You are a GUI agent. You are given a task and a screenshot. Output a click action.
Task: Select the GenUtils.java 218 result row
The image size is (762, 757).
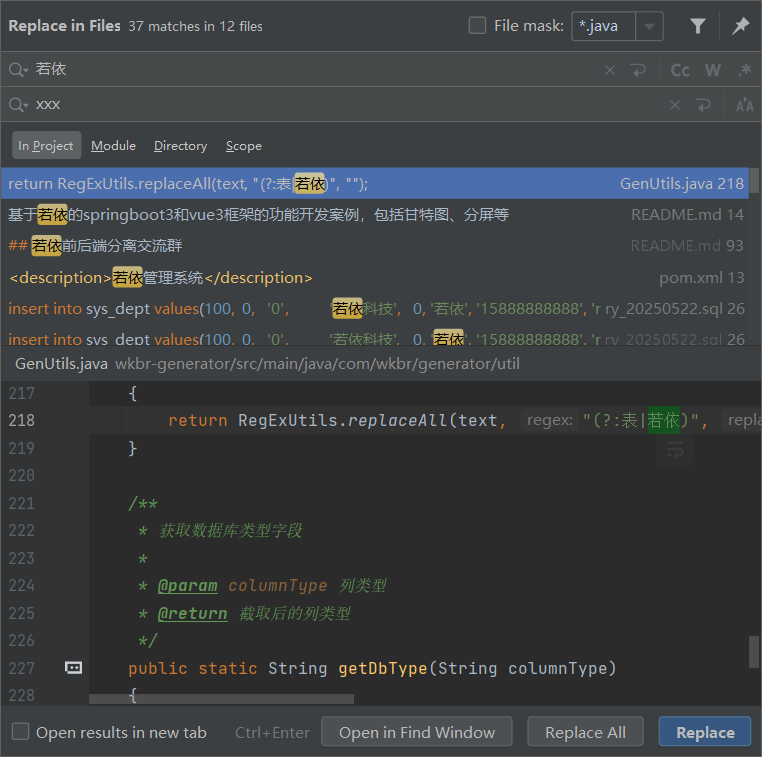coord(375,184)
